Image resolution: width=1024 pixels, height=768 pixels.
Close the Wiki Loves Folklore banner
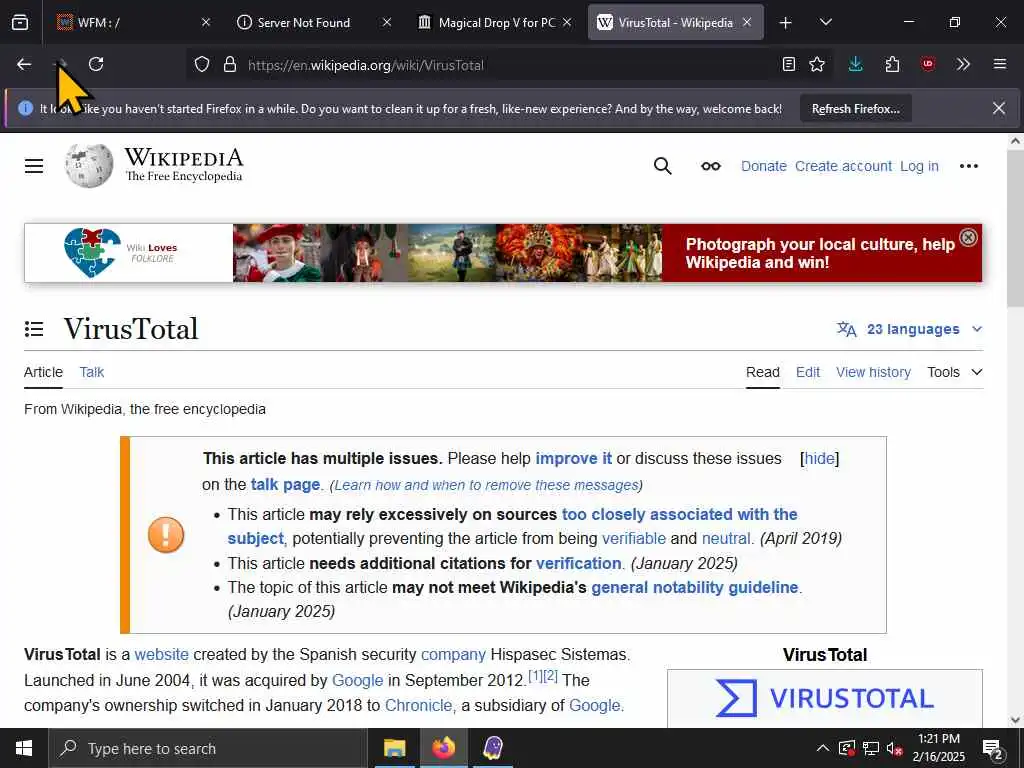point(968,237)
